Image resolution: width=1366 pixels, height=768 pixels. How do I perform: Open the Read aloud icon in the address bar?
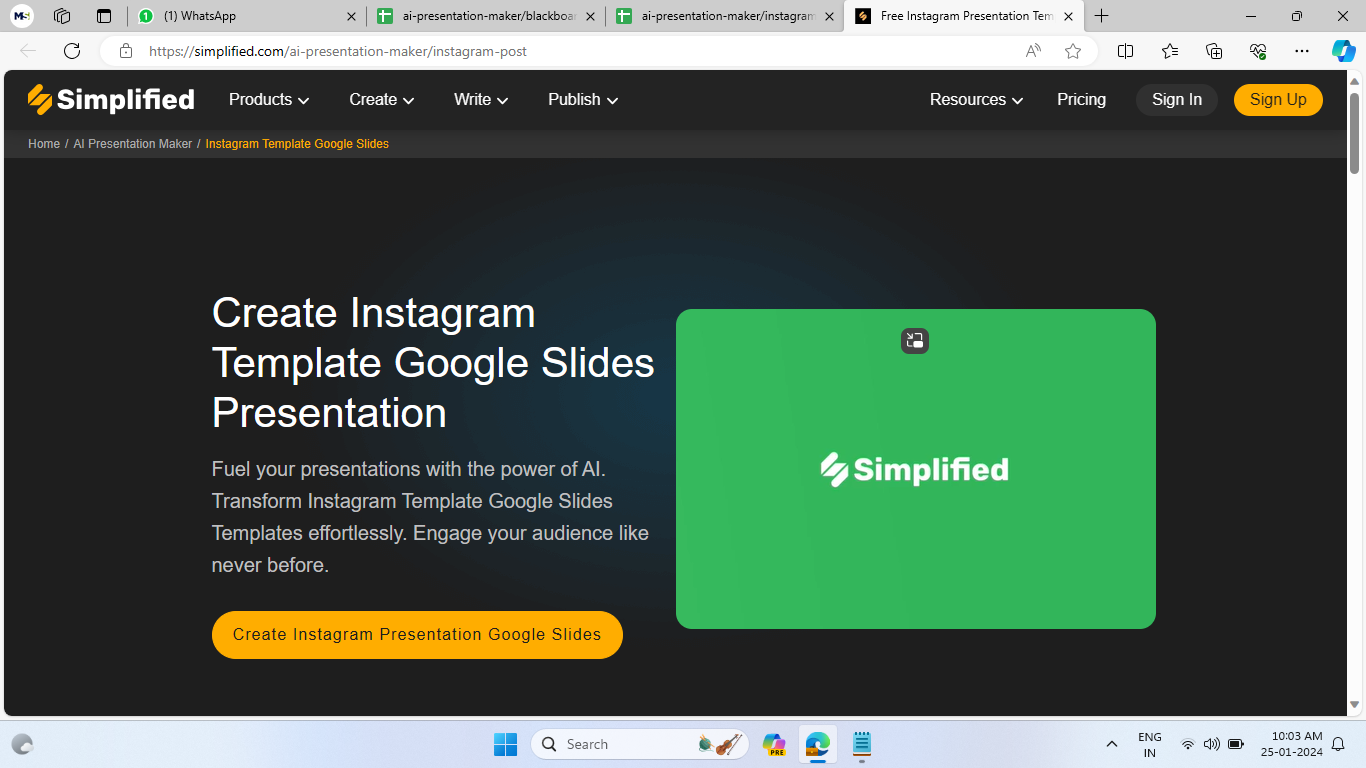pos(1034,51)
